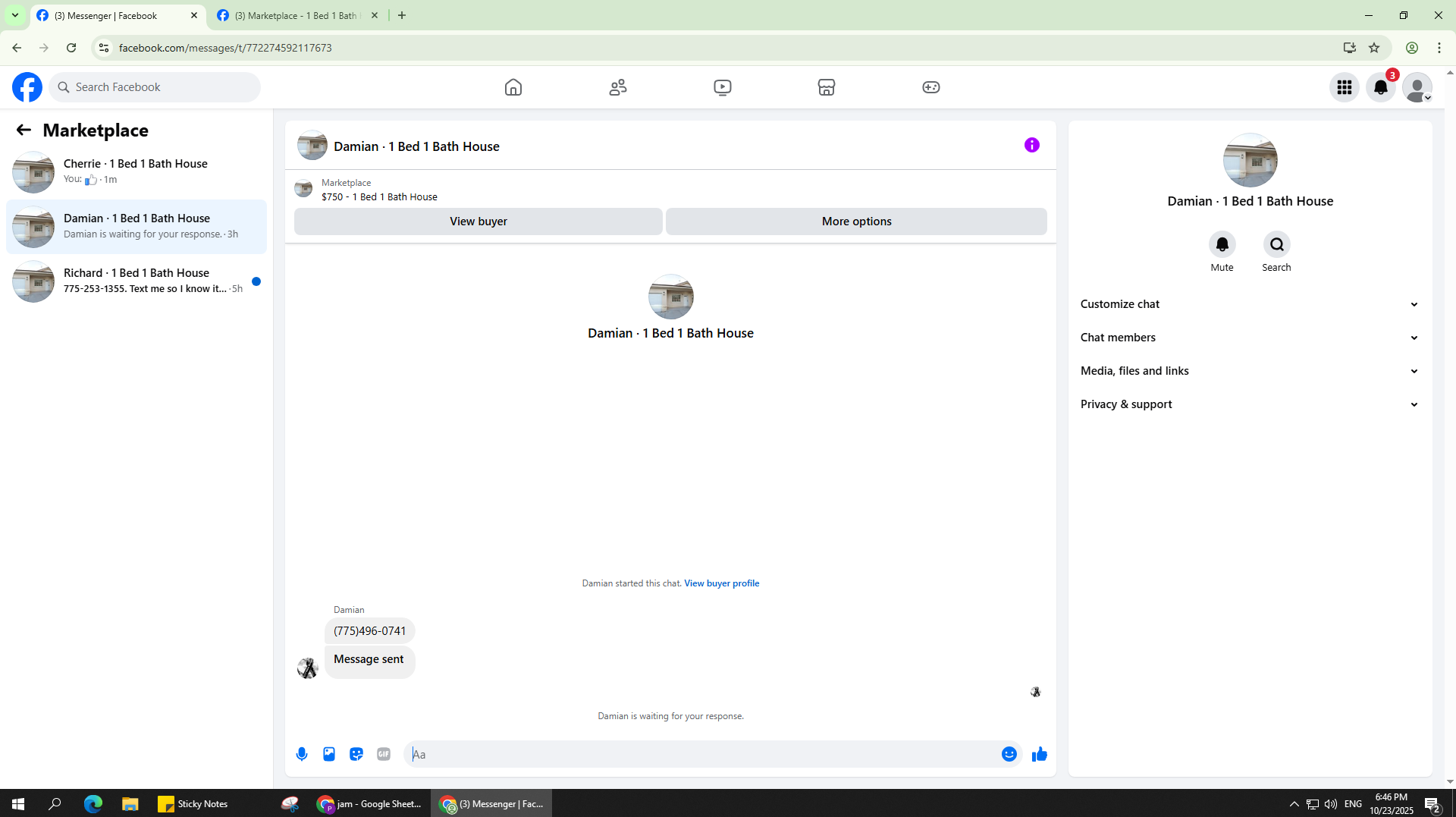The image size is (1456, 817).
Task: Click the back arrow next to Marketplace
Action: (x=24, y=130)
